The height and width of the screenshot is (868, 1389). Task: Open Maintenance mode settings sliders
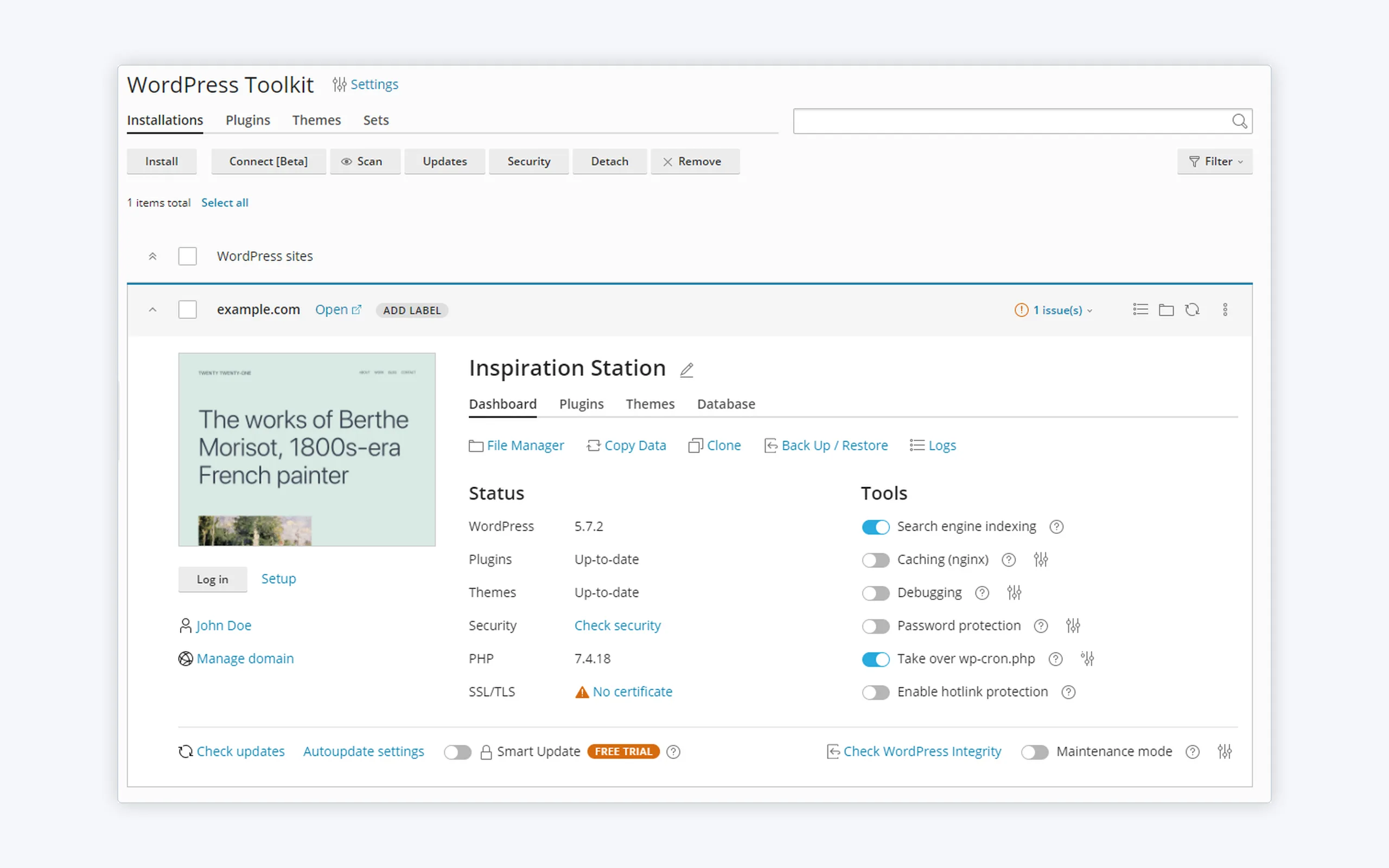[x=1224, y=752]
